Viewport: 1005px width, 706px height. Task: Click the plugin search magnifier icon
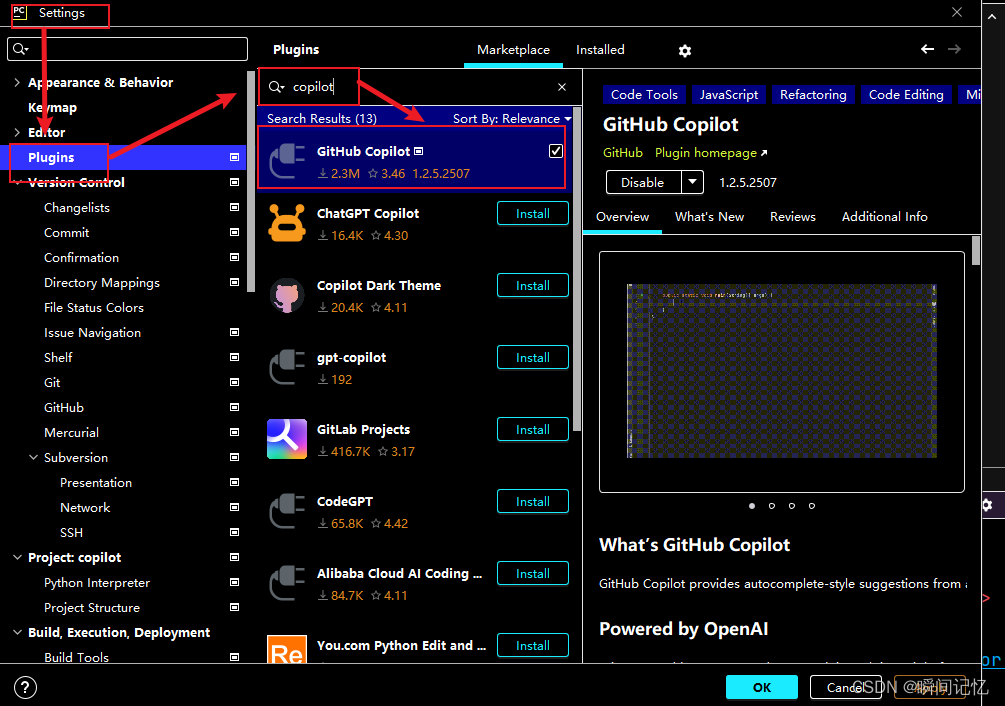pyautogui.click(x=274, y=86)
